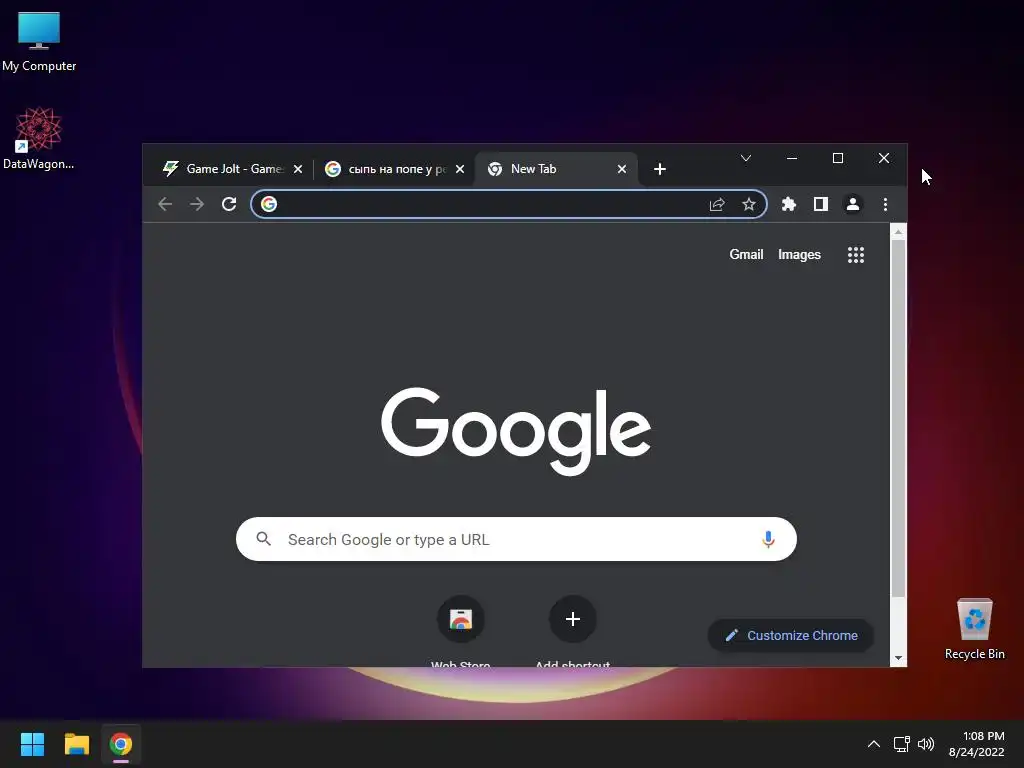Open the volume tray icon
The image size is (1024, 768).
(x=926, y=744)
